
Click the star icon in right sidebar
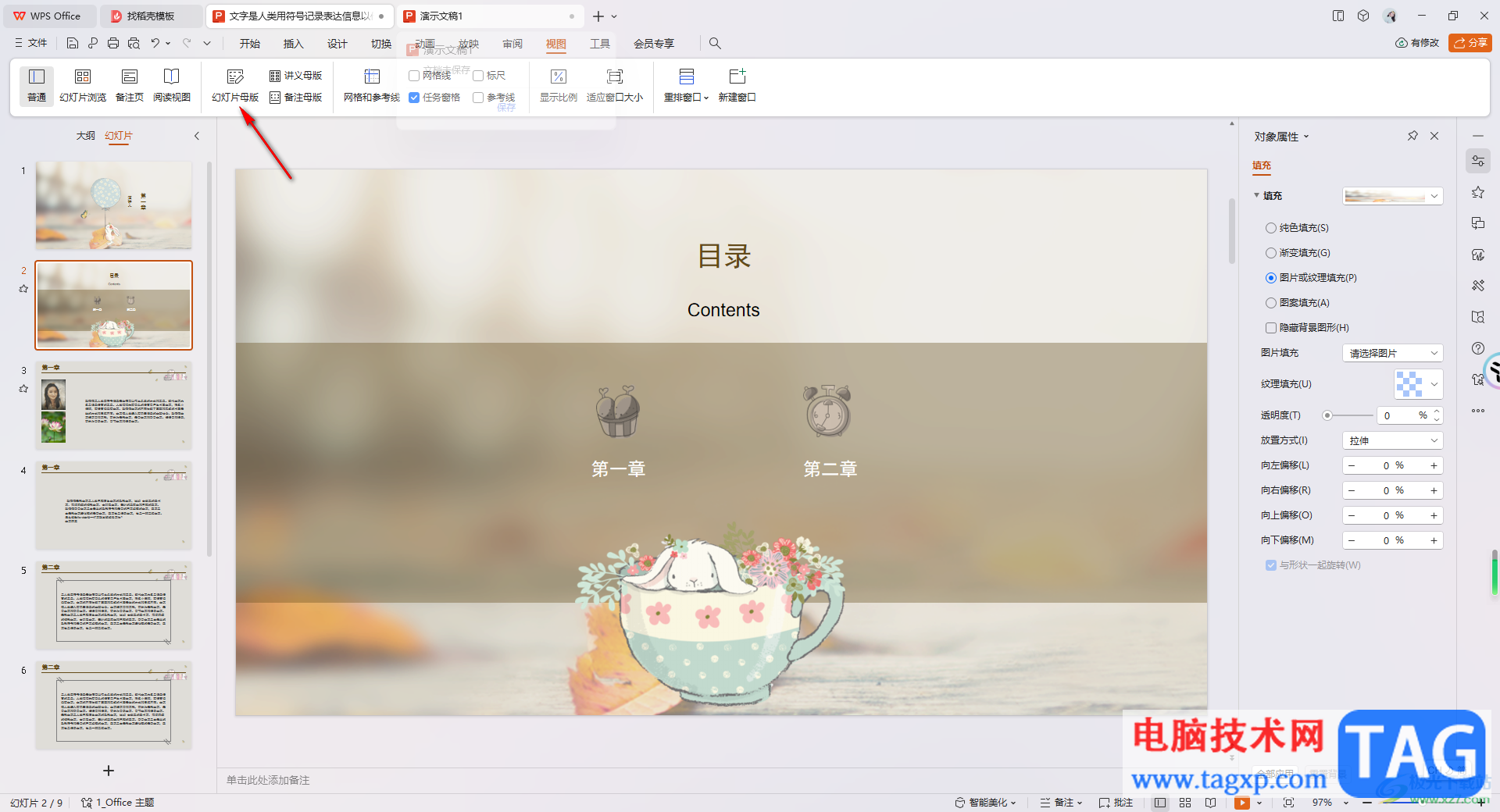(x=1478, y=192)
